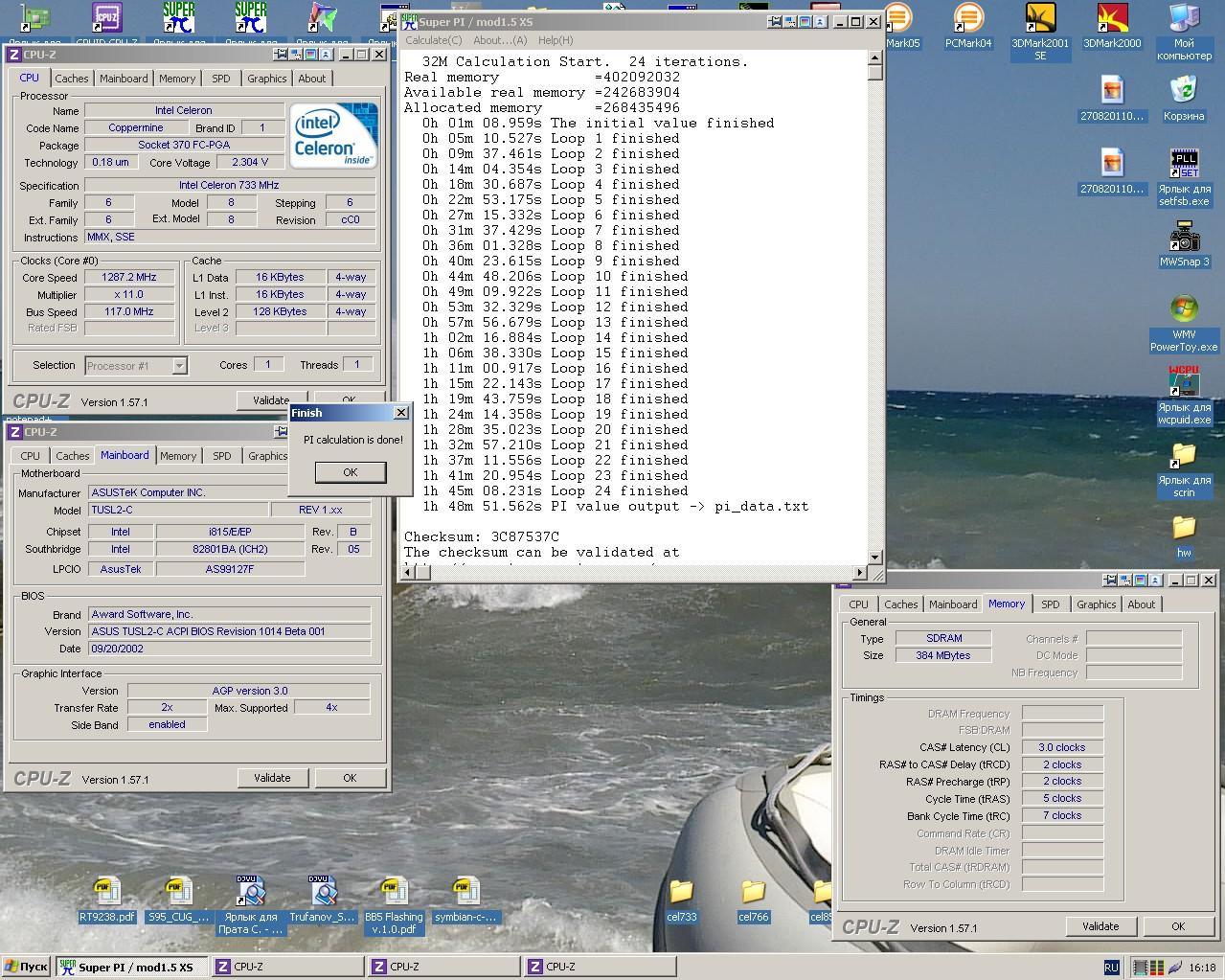Open the Мой компьютер desktop icon
The height and width of the screenshot is (980, 1225).
point(1184,31)
